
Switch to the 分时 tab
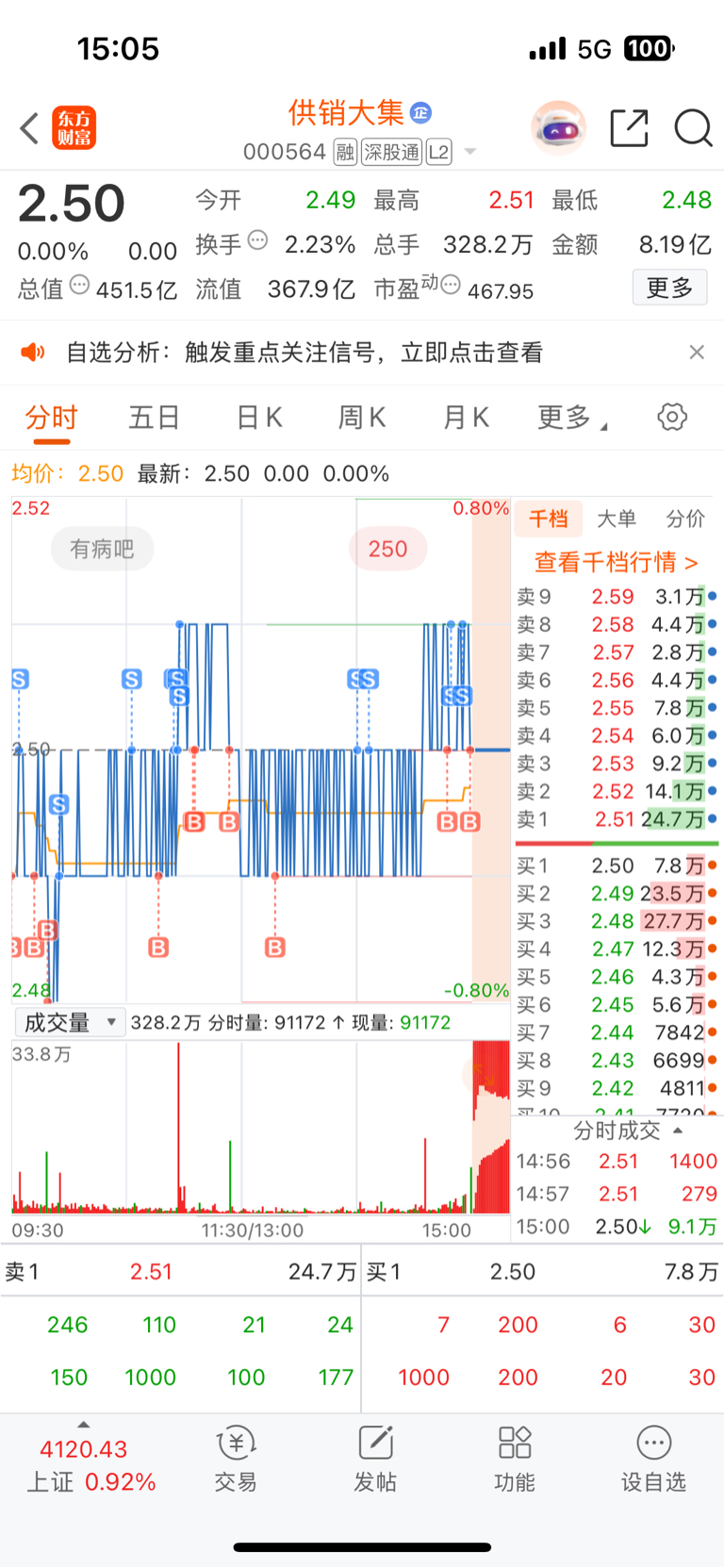(51, 418)
